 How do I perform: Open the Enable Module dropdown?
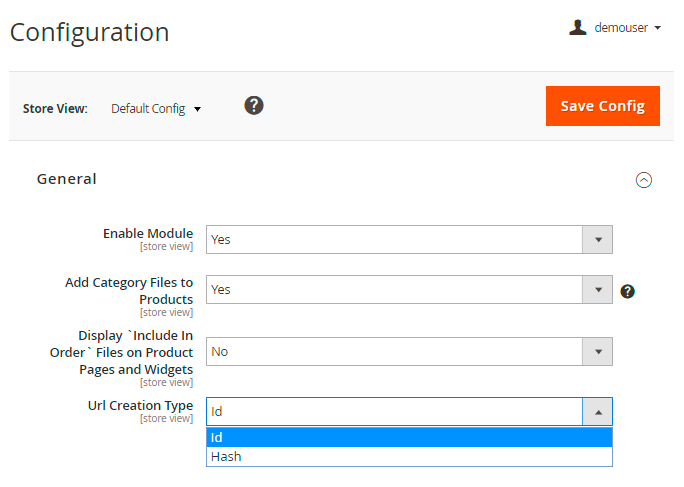(408, 240)
